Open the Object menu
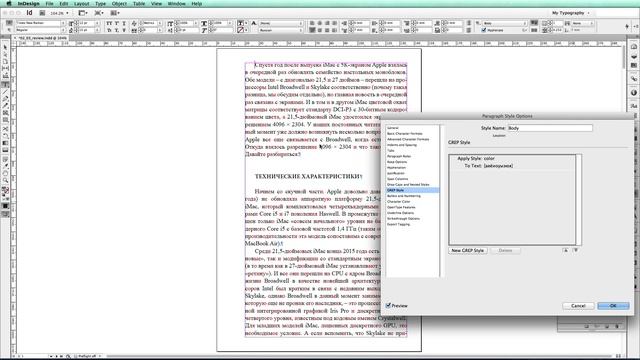The width and height of the screenshot is (640, 360). click(x=119, y=4)
